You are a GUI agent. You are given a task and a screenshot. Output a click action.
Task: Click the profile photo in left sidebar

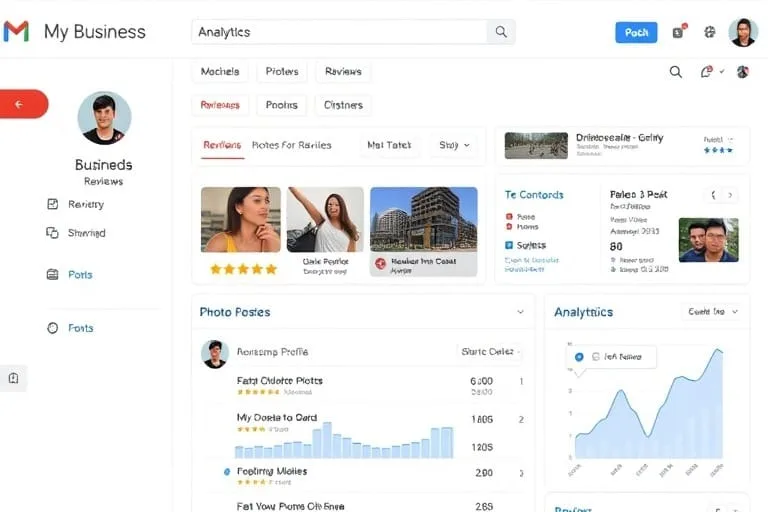pyautogui.click(x=104, y=118)
